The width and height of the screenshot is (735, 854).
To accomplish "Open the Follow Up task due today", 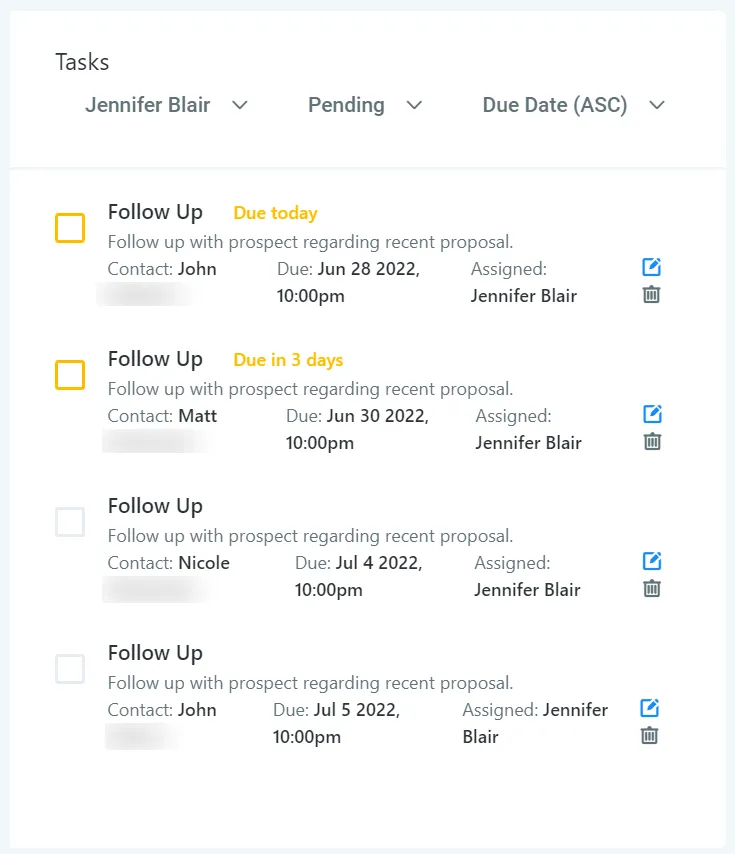I will click(x=155, y=212).
